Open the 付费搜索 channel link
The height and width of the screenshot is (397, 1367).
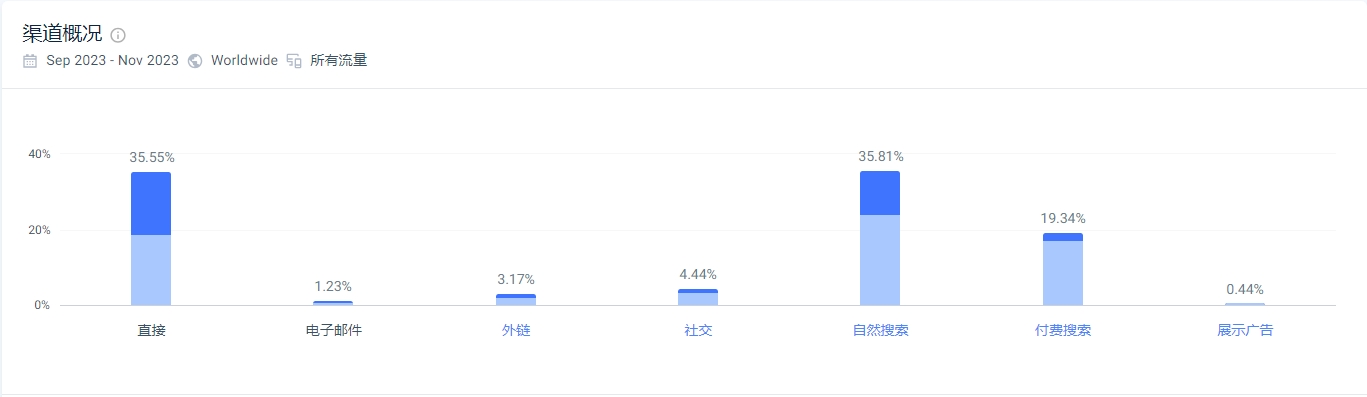point(1063,330)
